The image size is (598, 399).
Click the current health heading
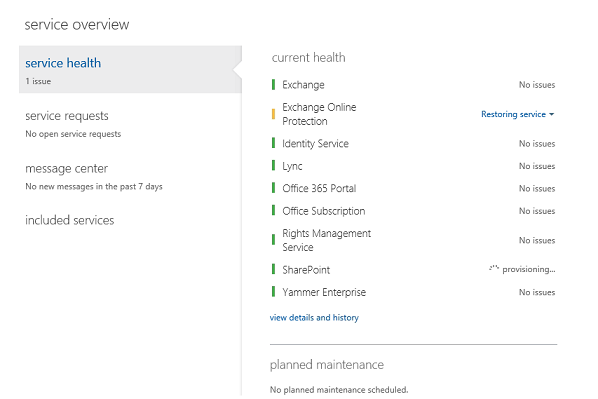tap(309, 58)
